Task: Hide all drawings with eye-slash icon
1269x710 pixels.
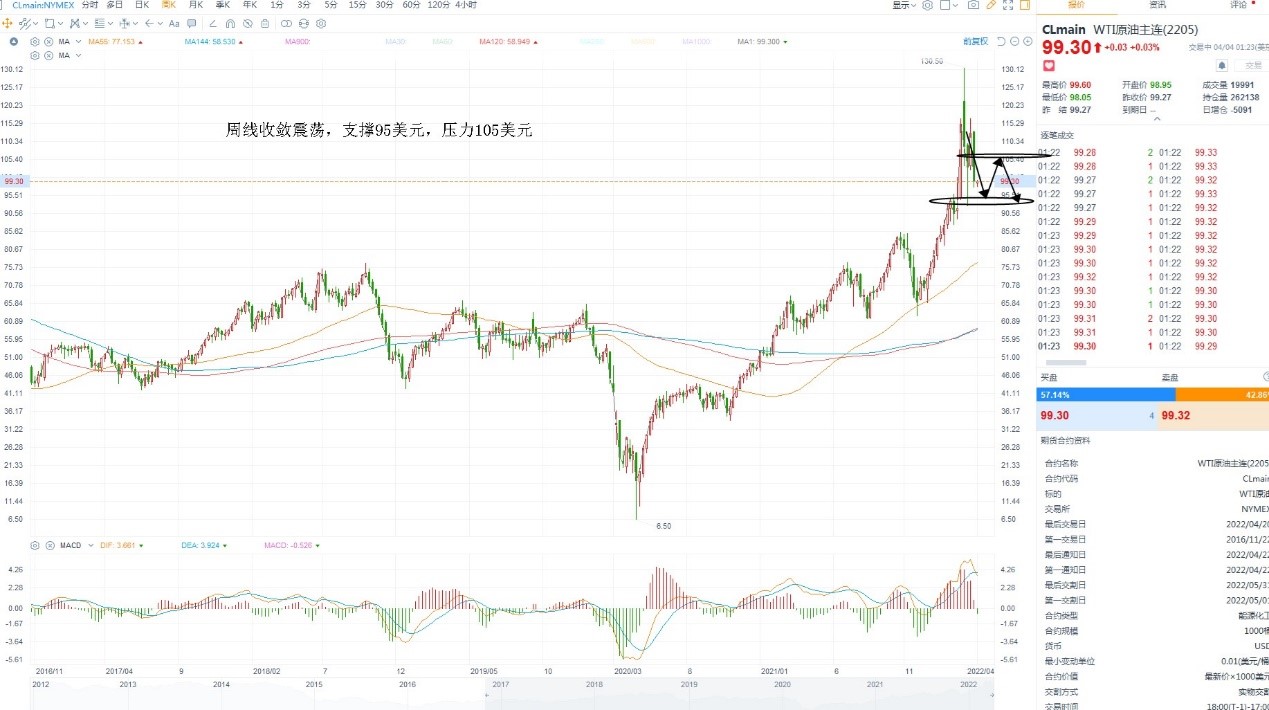Action: tap(248, 23)
